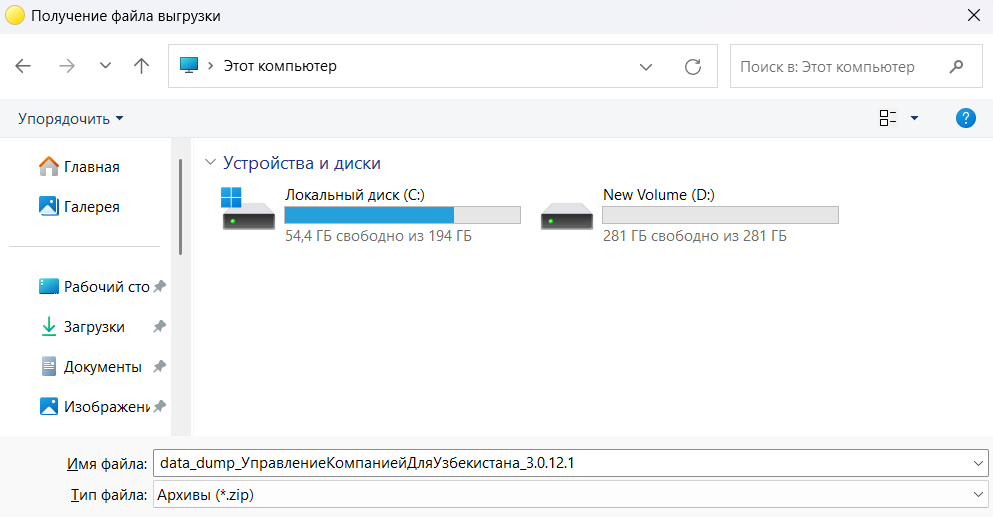This screenshot has height=517, width=993.
Task: Click the Back navigation arrow
Action: (x=24, y=67)
